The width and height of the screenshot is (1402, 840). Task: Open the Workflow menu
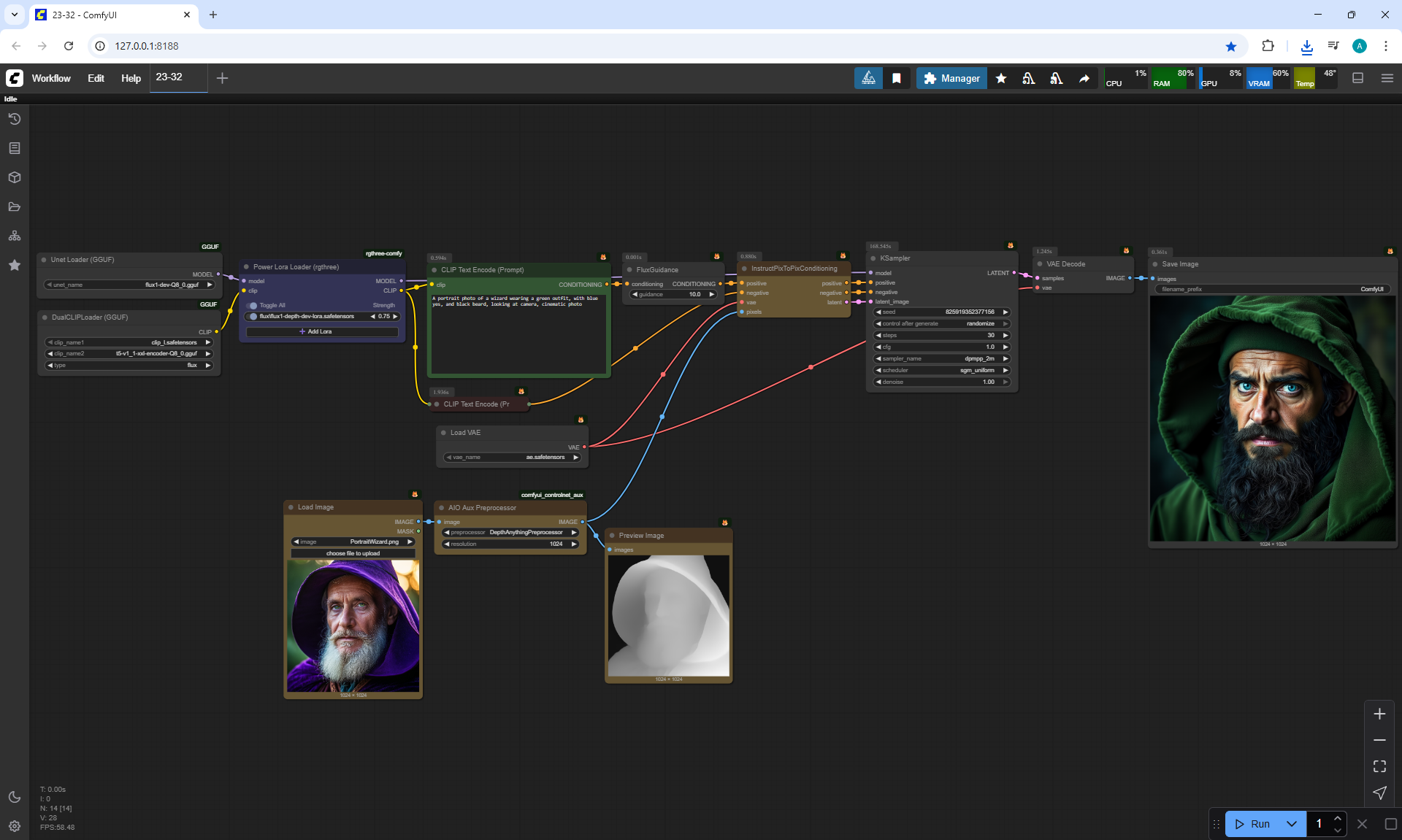click(51, 78)
